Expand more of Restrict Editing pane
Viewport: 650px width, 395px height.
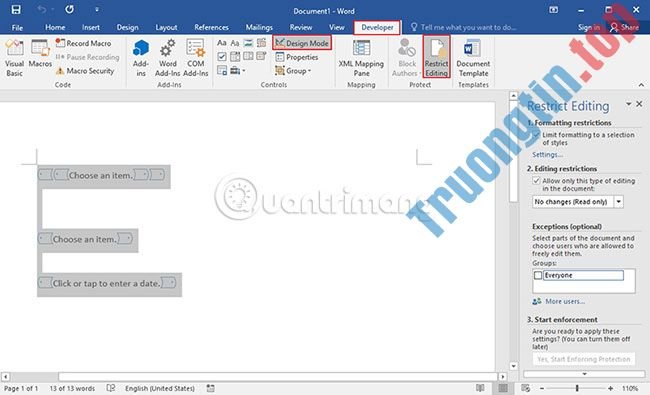click(585, 374)
